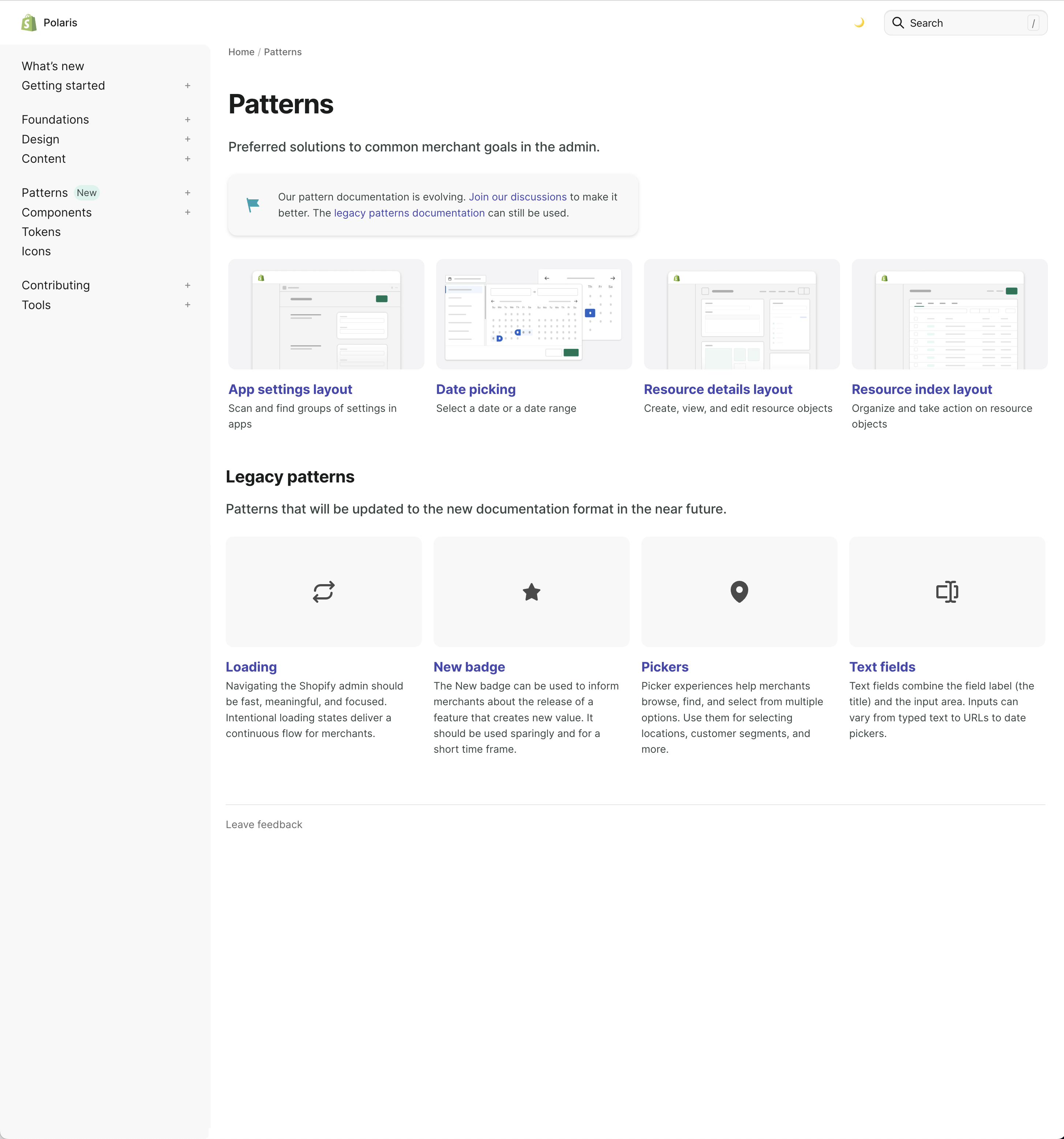Toggle dark mode with the moon icon

859,23
